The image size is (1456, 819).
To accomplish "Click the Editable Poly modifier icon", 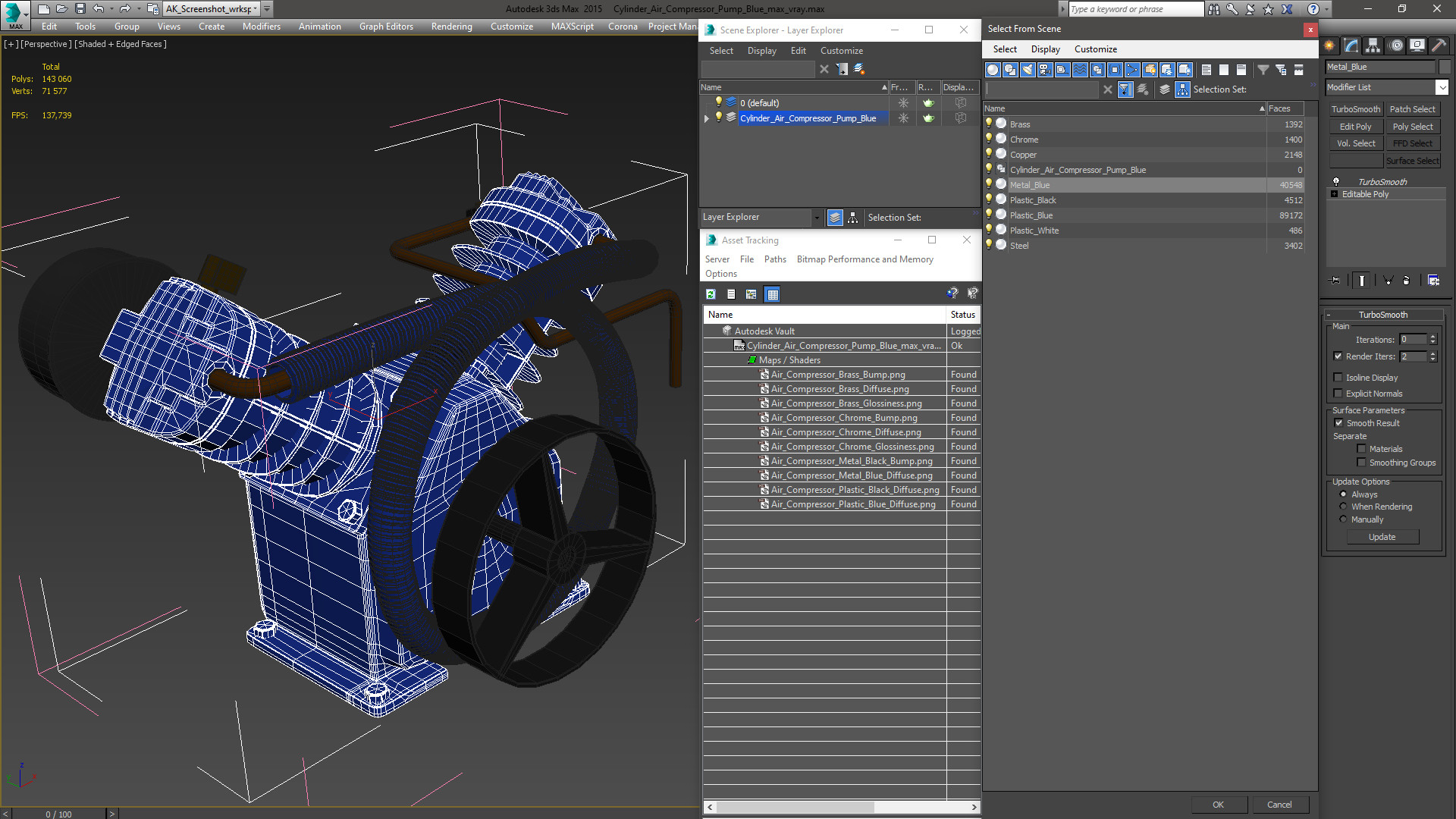I will (x=1334, y=194).
